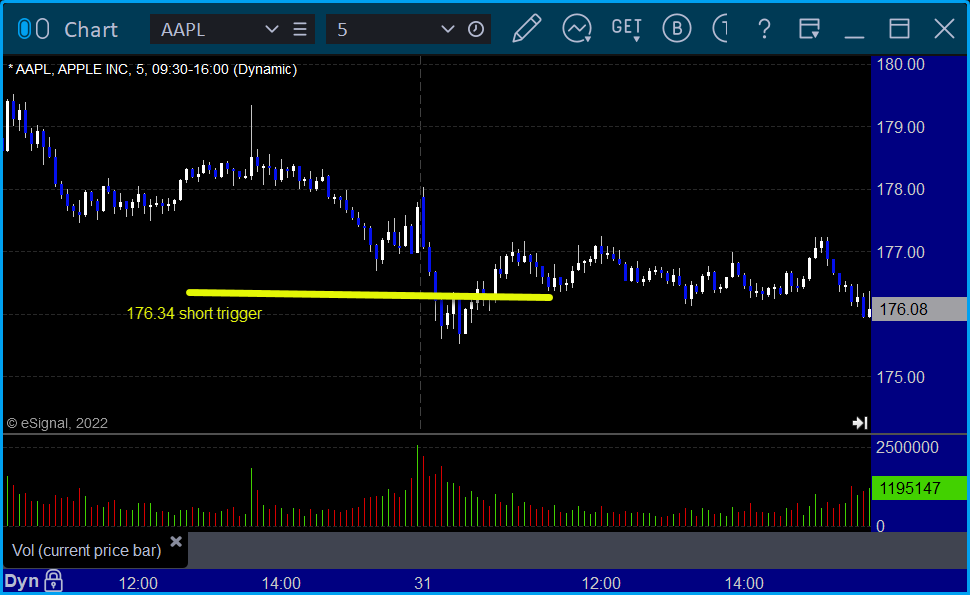Click the Chart window title text
The width and height of the screenshot is (970, 595).
(x=91, y=30)
